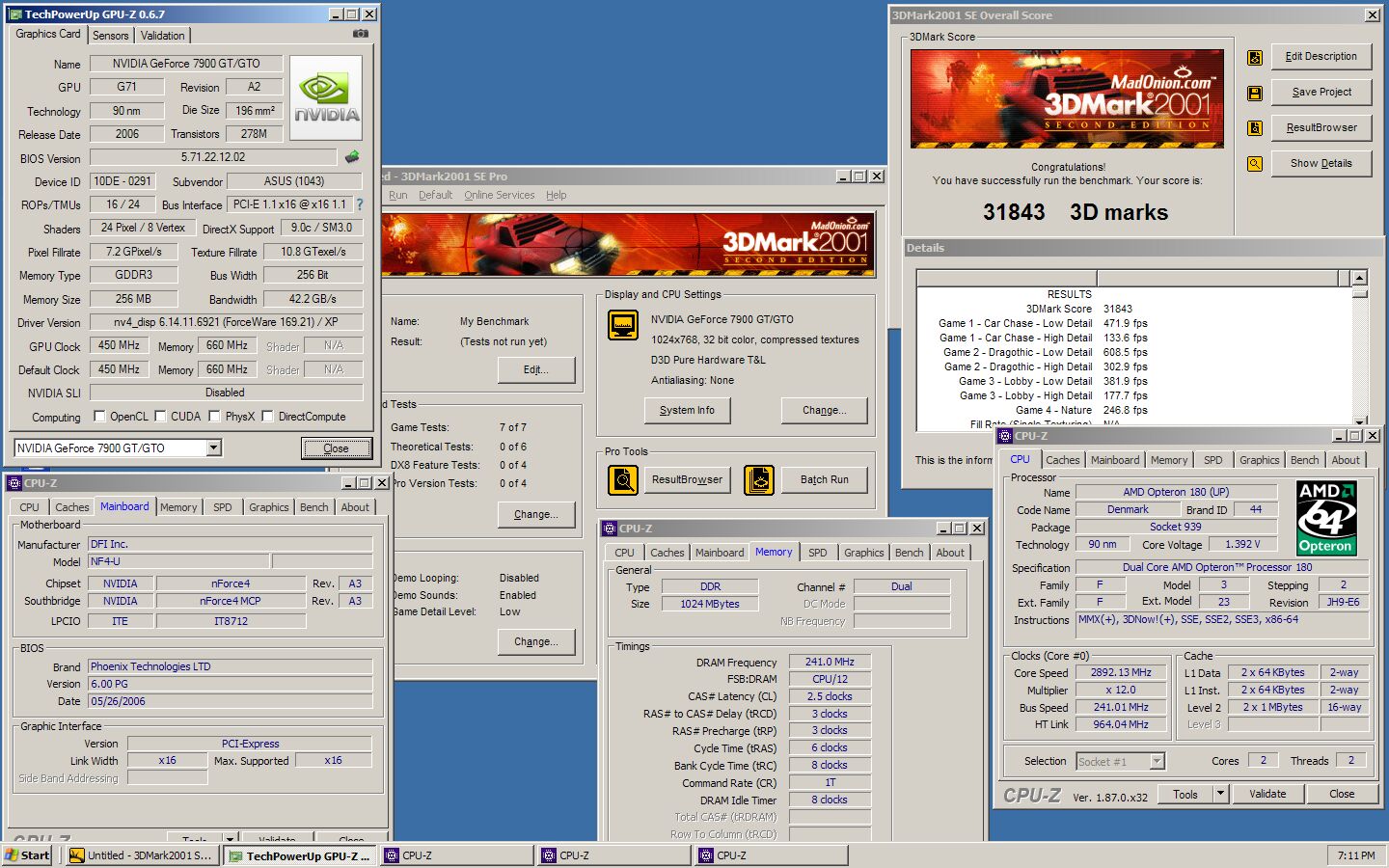Click the Edit button for benchmark name
The image size is (1389, 868).
click(536, 370)
